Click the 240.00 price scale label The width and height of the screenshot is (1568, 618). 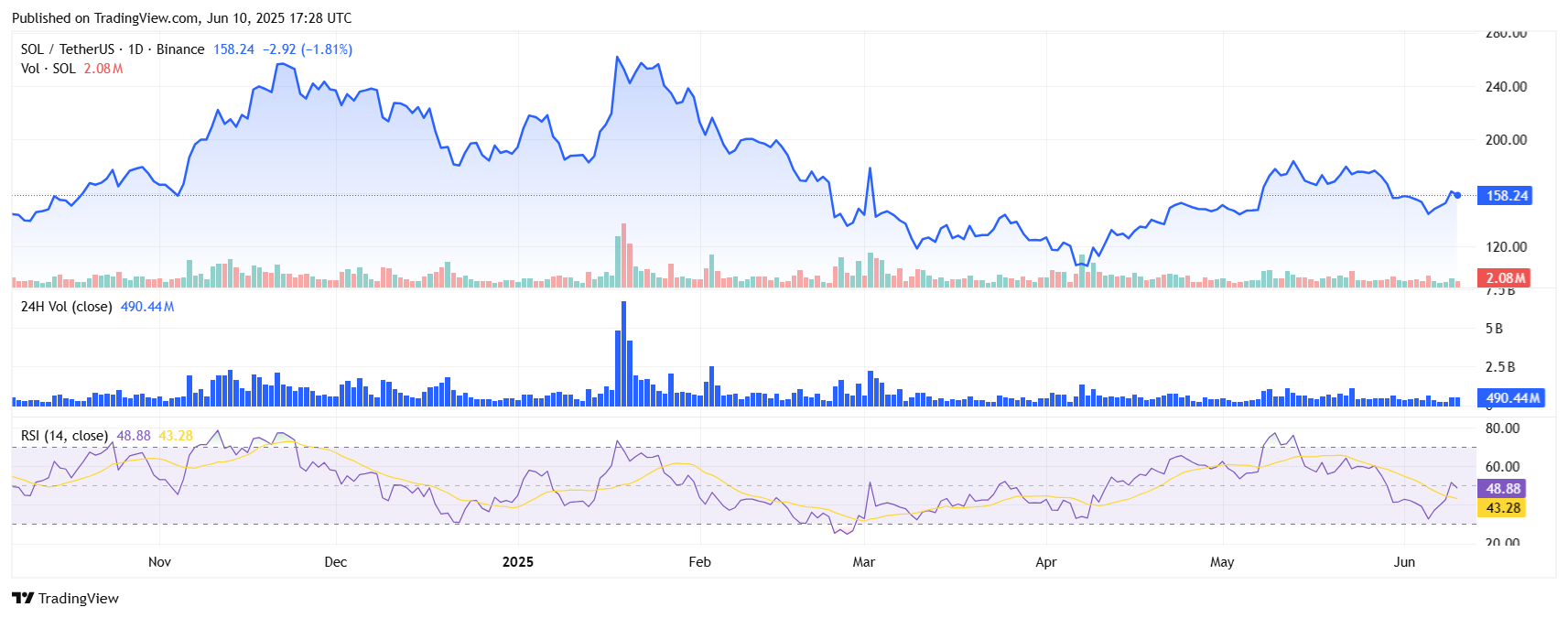pos(1506,87)
